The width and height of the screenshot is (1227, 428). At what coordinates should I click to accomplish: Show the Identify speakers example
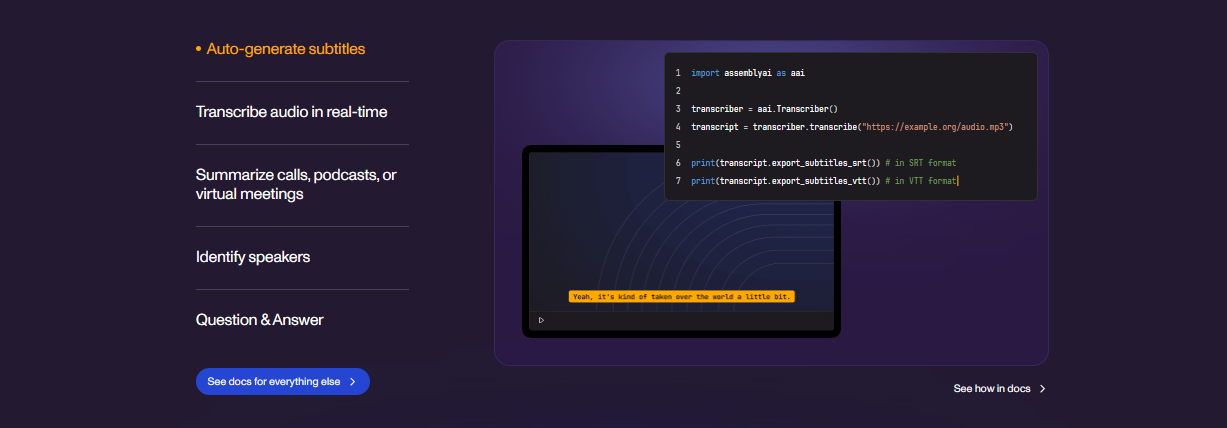(253, 257)
